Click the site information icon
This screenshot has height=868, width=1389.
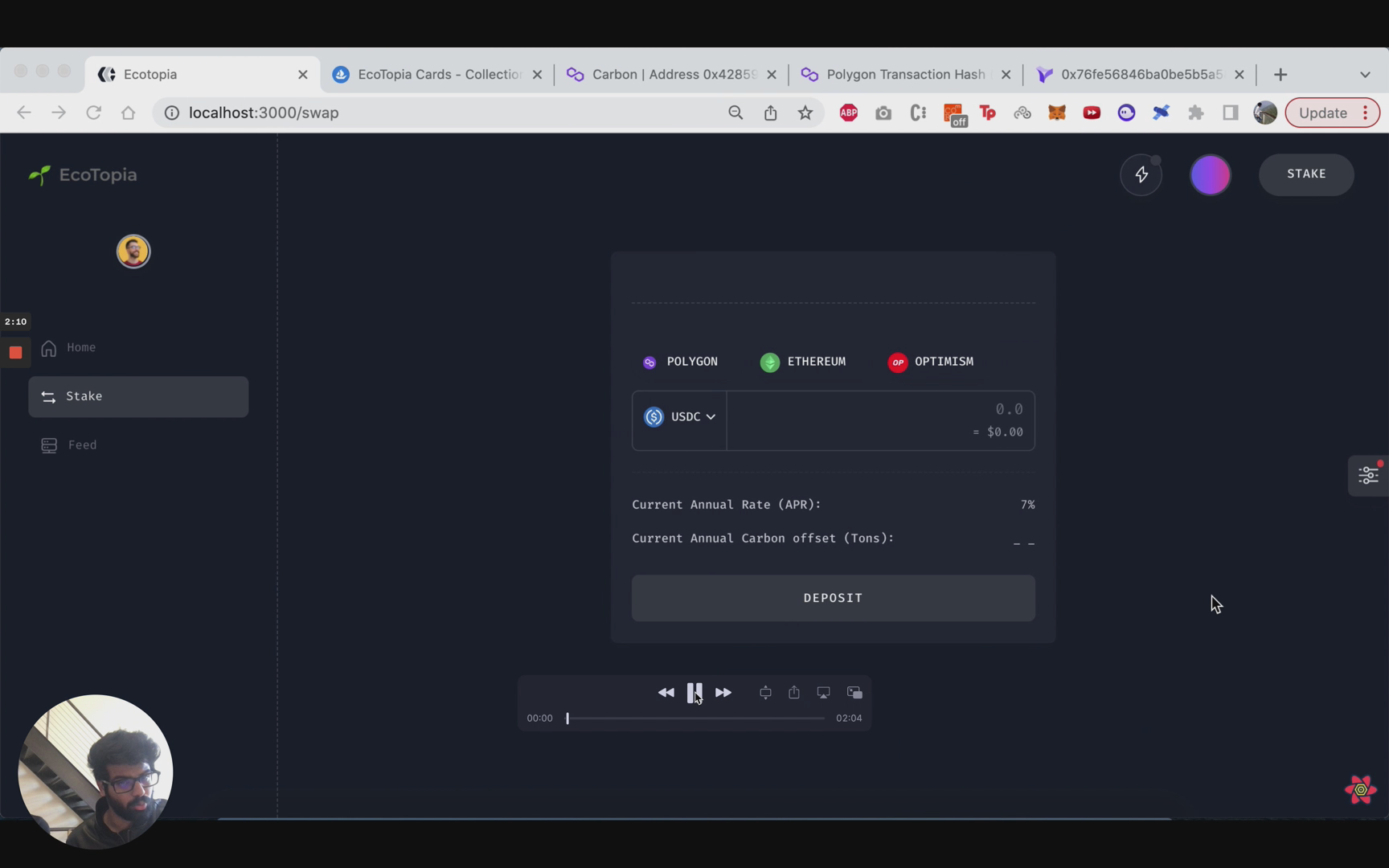coord(171,113)
